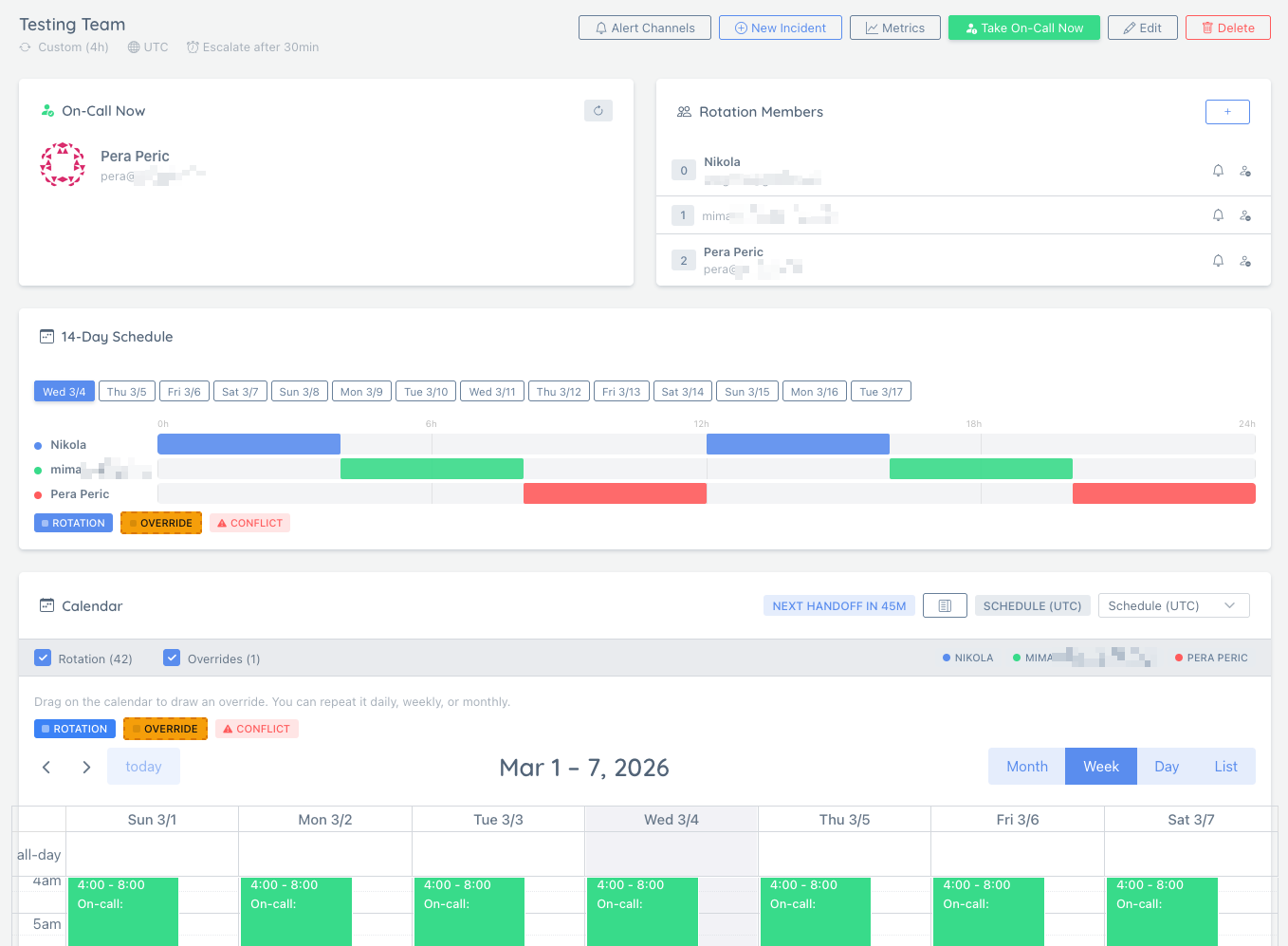Click the refresh icon on On-Call Now card
This screenshot has width=1288, height=946.
point(598,111)
